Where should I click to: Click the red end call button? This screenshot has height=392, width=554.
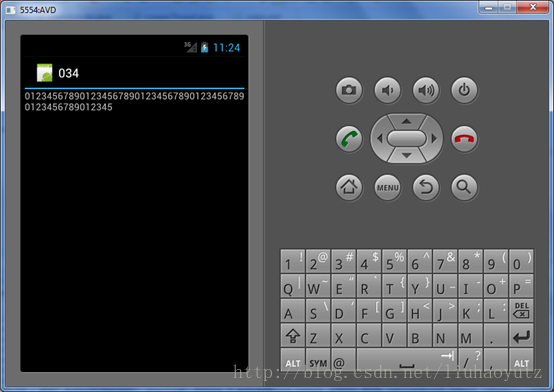pyautogui.click(x=464, y=139)
